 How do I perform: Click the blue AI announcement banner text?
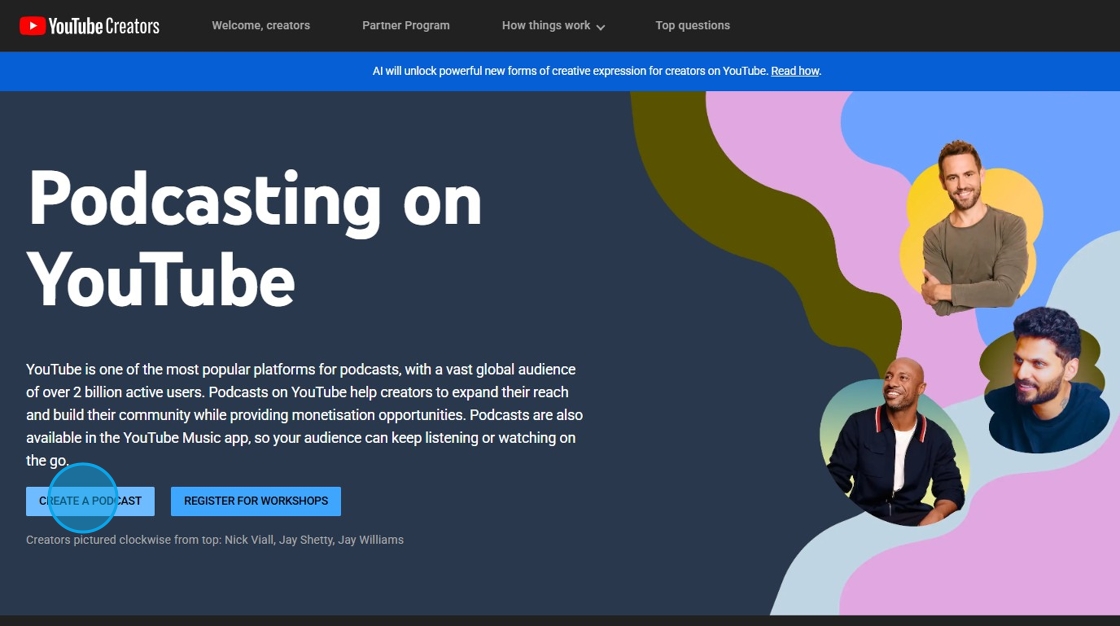pos(596,71)
